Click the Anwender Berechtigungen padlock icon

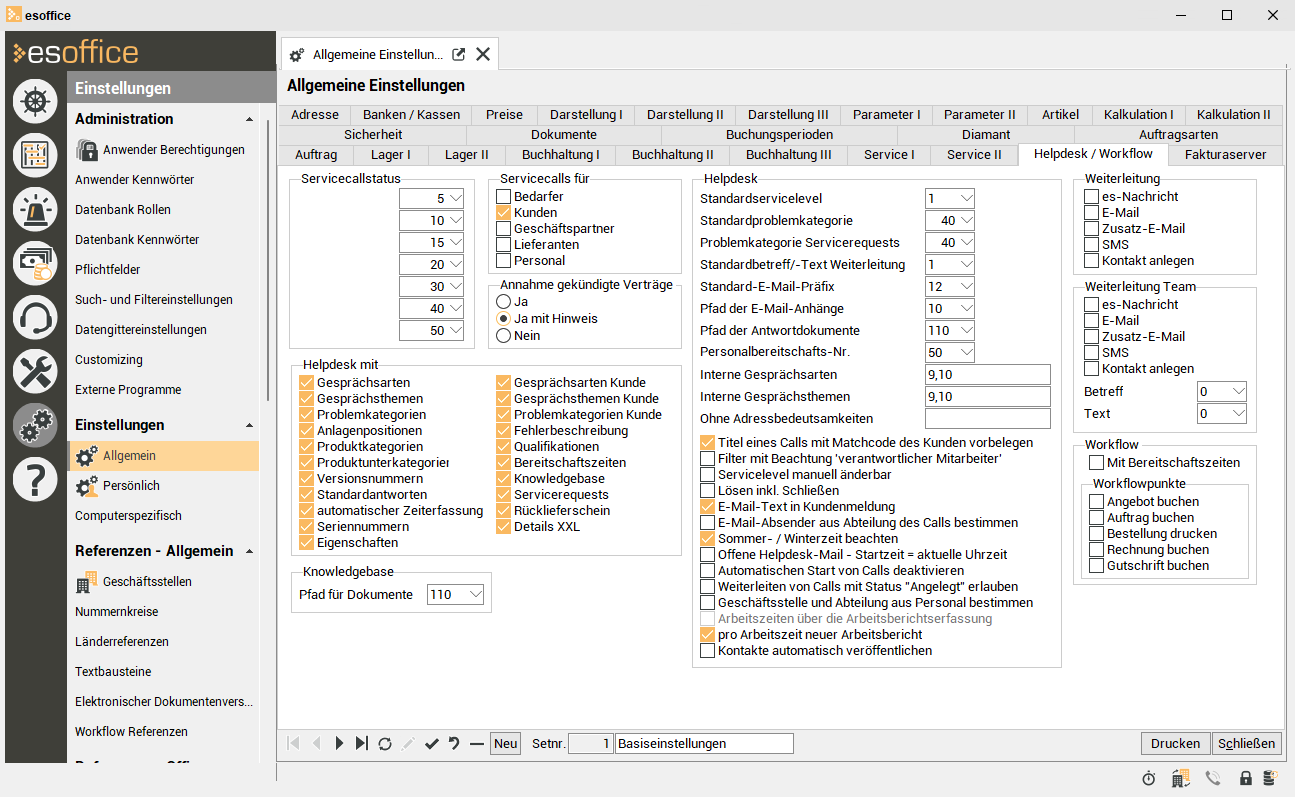86,150
